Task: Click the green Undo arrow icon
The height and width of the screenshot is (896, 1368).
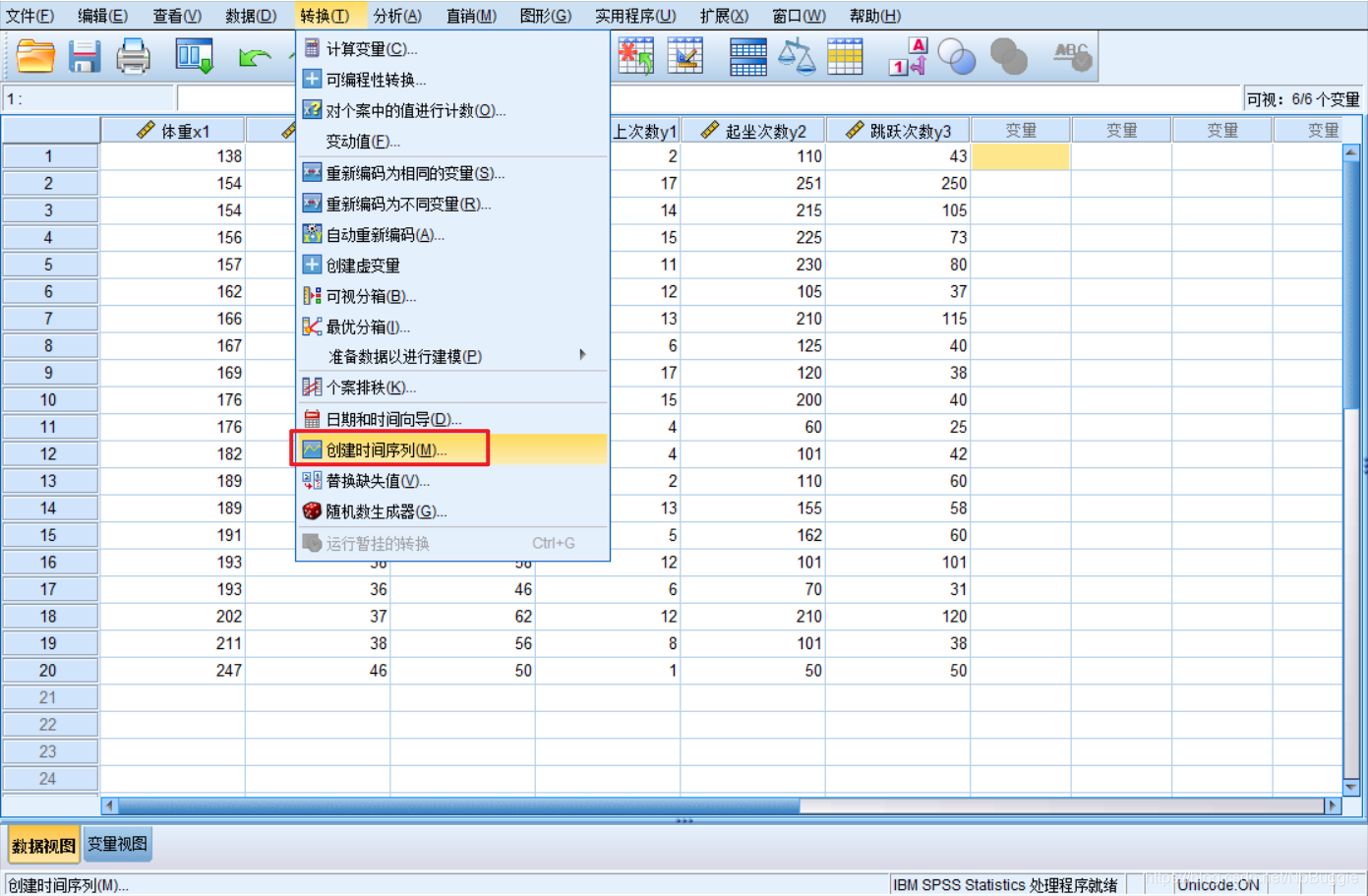Action: point(255,57)
